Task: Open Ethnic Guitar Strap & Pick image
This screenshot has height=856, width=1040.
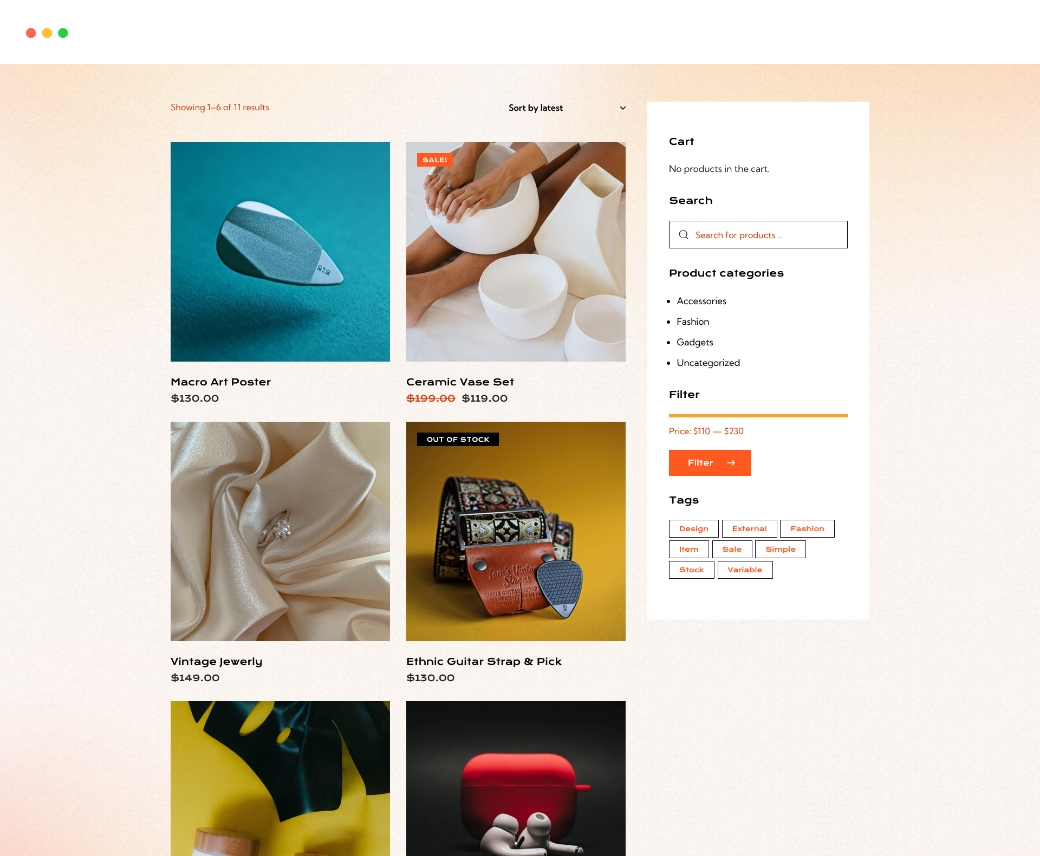Action: pyautogui.click(x=516, y=532)
